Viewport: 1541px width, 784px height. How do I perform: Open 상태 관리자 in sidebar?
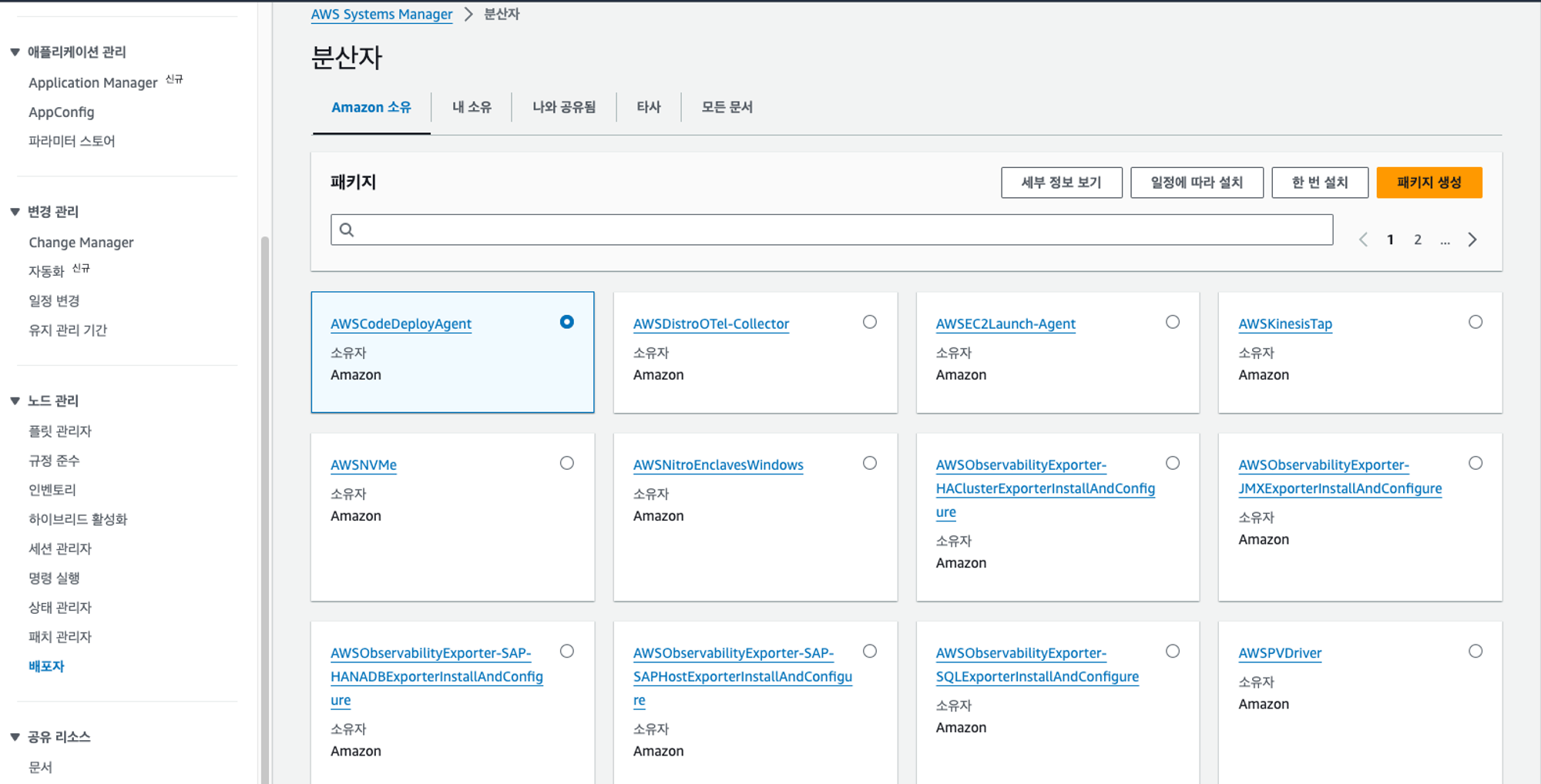pyautogui.click(x=60, y=607)
